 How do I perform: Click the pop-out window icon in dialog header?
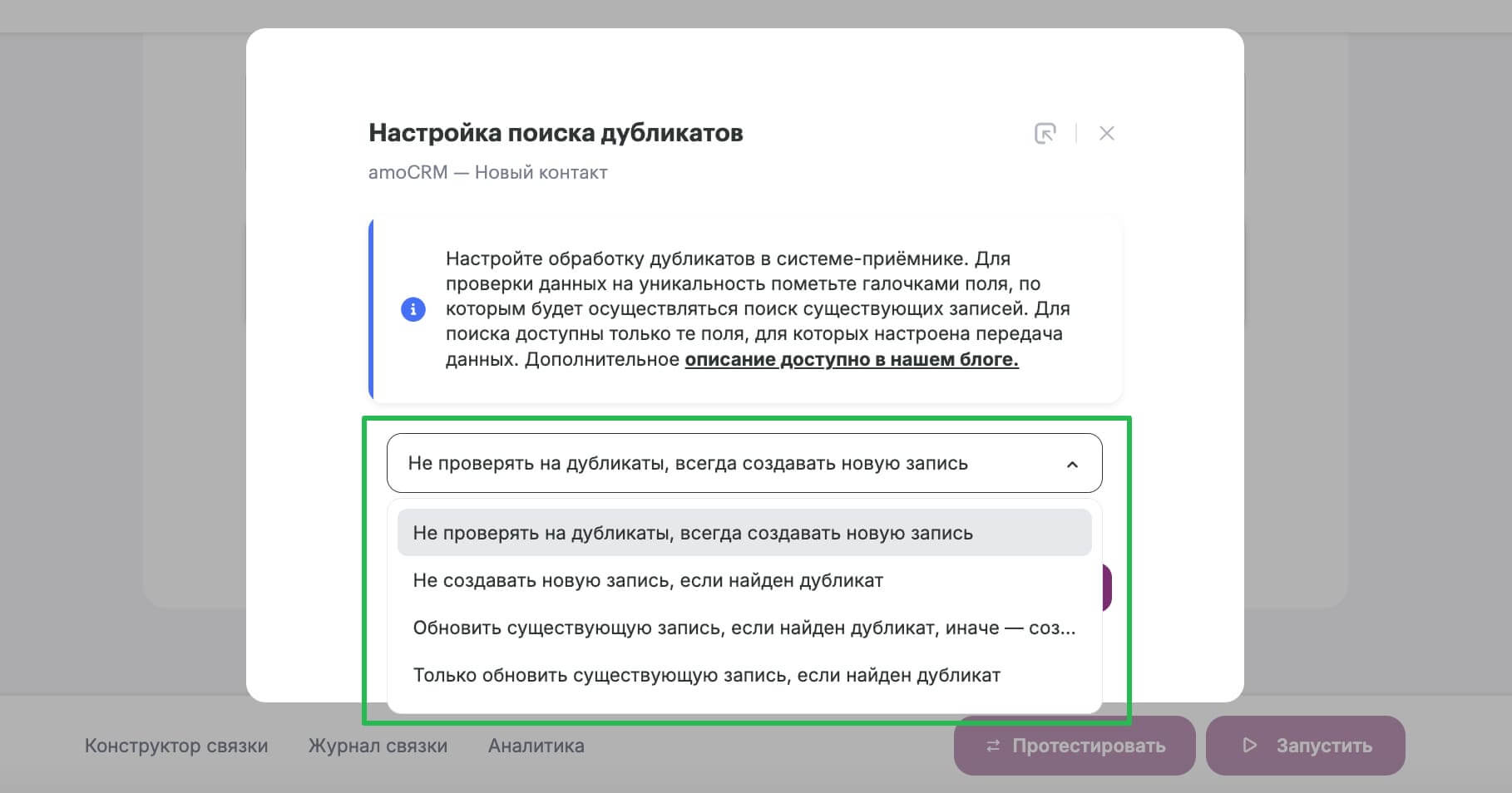1045,133
